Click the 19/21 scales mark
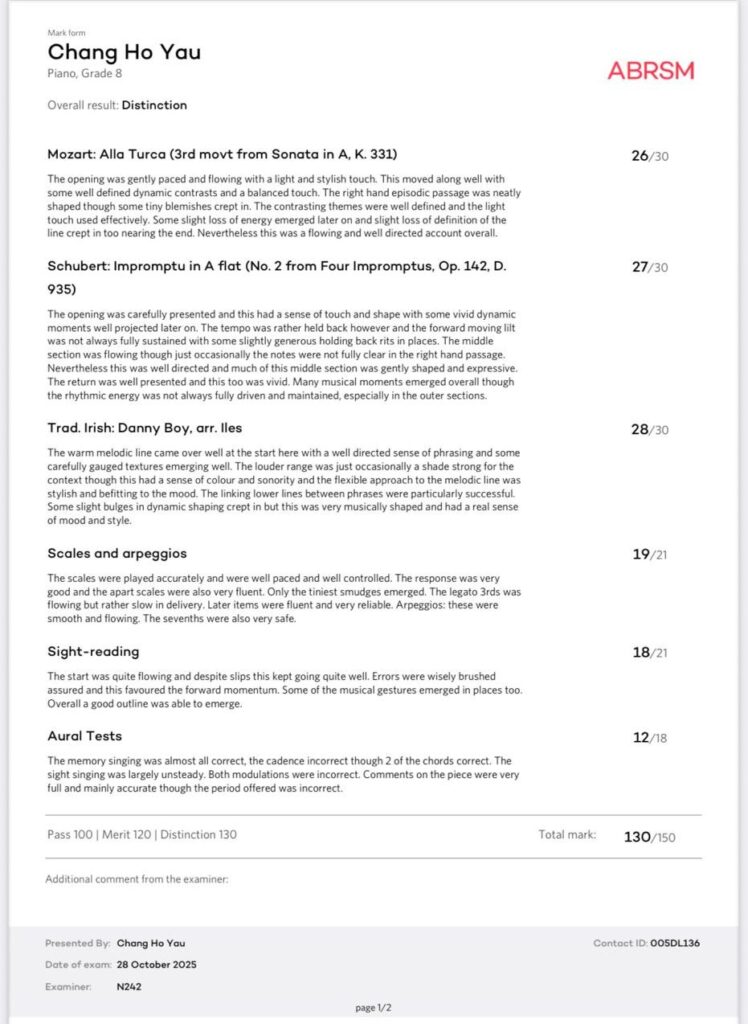 (x=649, y=555)
